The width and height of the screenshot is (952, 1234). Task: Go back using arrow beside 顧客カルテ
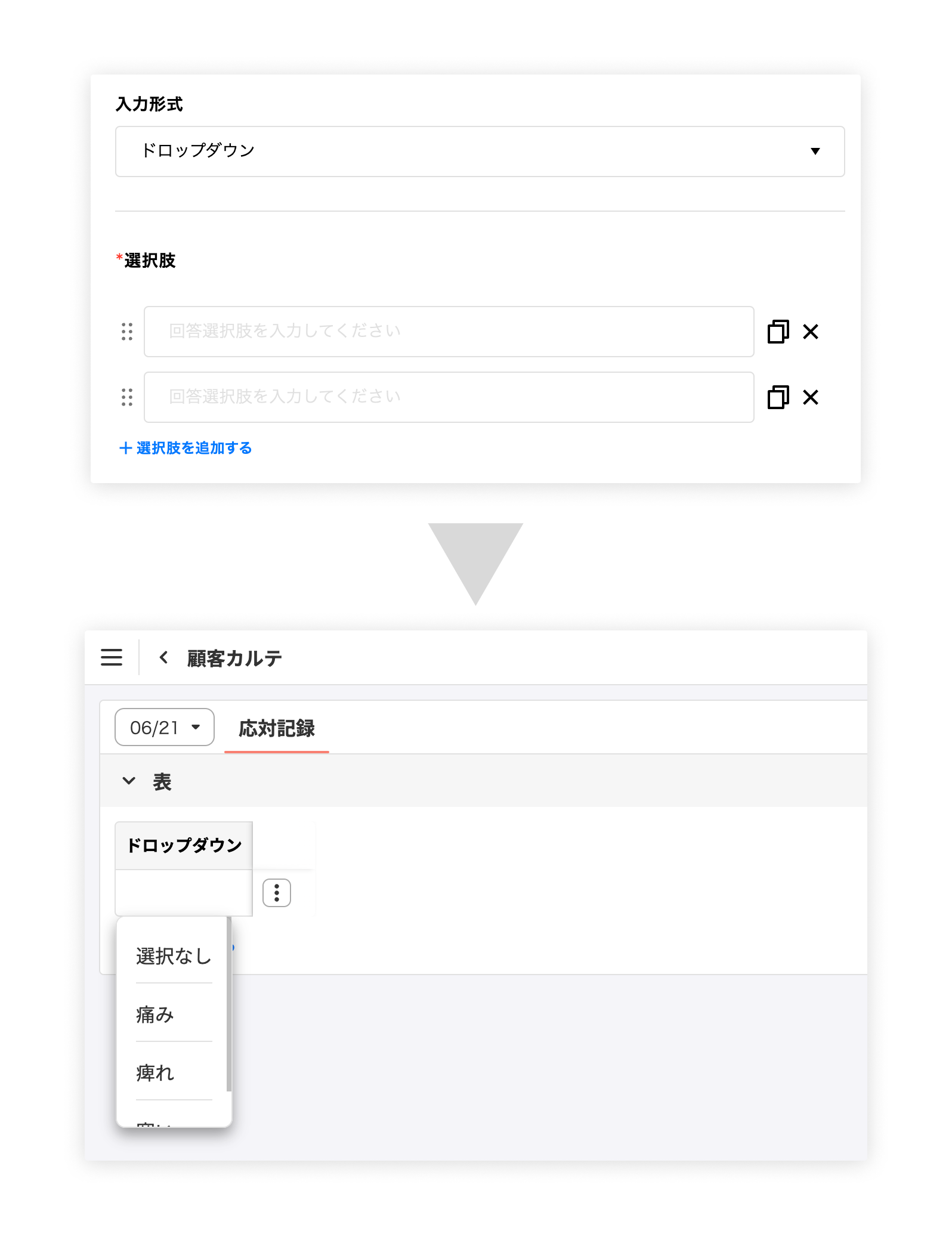tap(163, 657)
